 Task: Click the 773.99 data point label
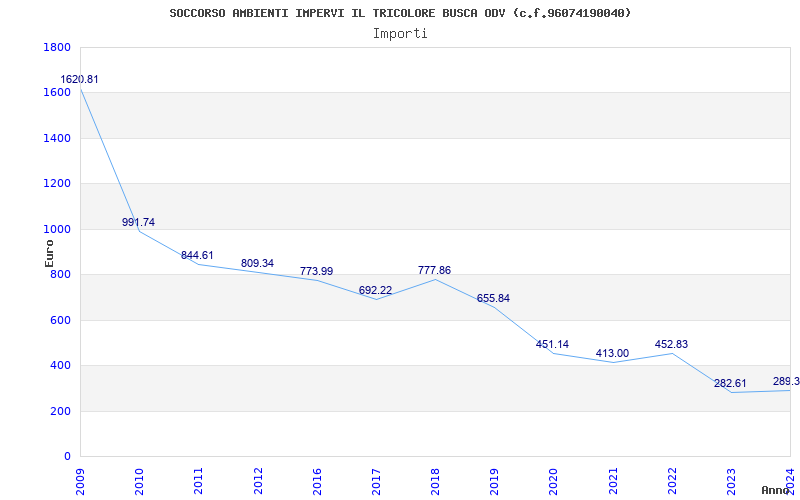click(316, 271)
